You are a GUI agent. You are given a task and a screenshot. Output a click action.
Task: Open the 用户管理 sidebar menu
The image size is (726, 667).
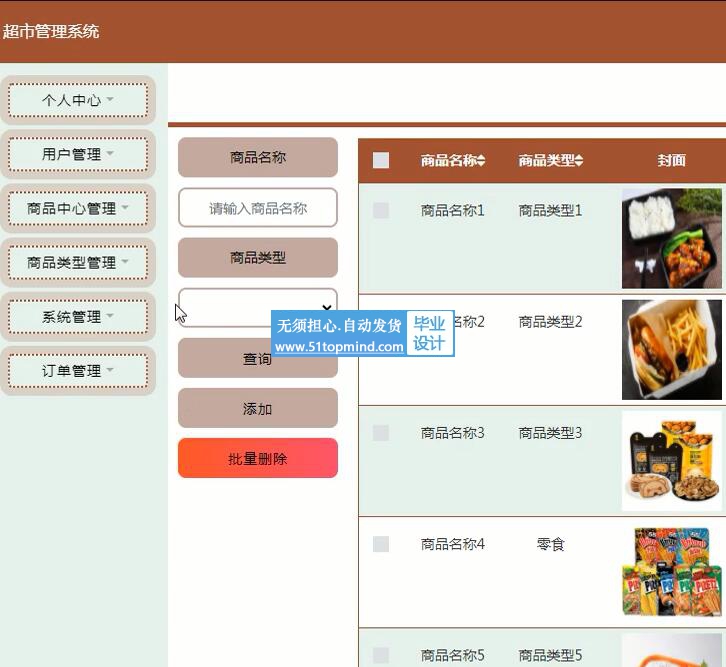coord(78,154)
